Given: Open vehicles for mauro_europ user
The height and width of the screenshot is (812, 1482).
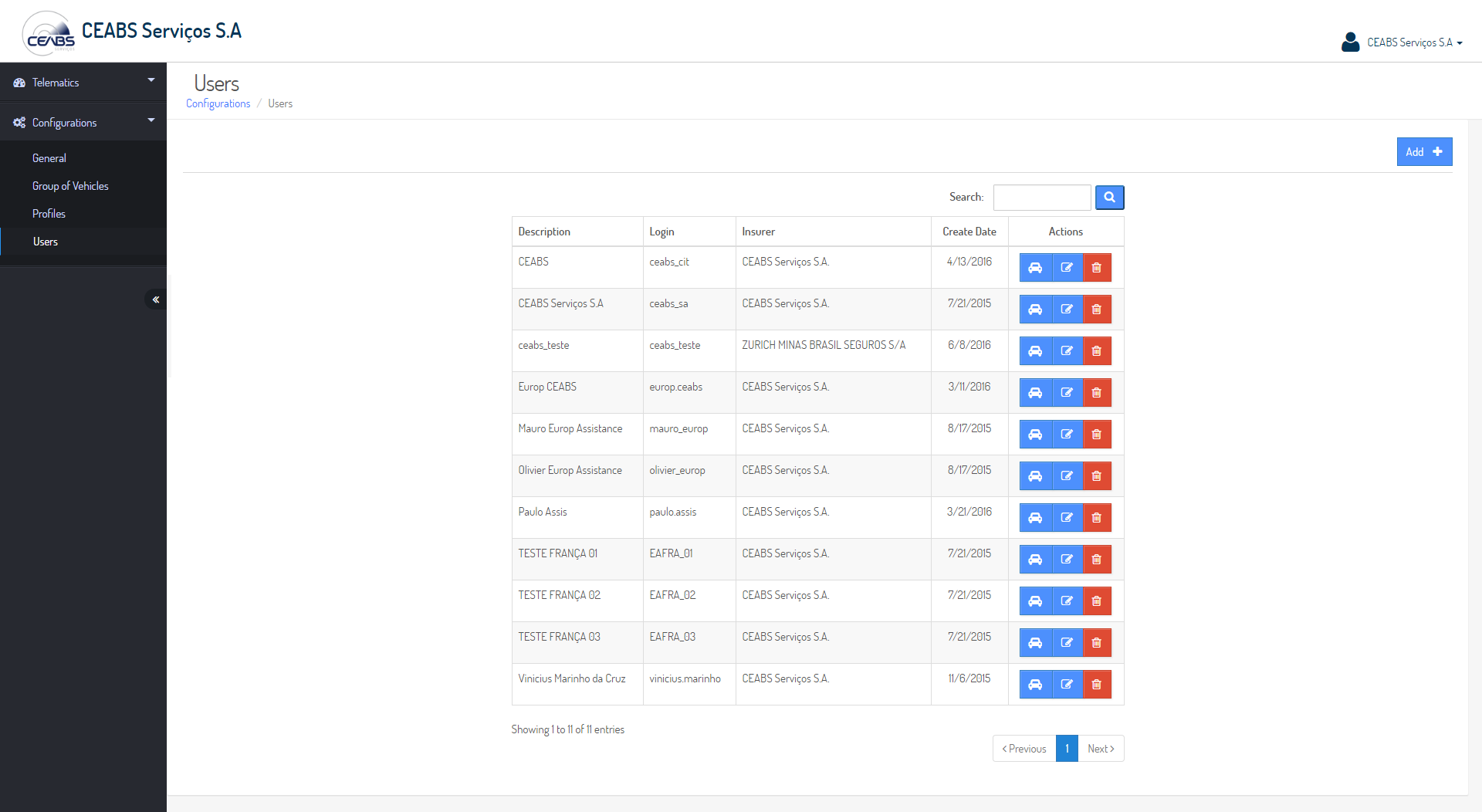Looking at the screenshot, I should [1035, 435].
